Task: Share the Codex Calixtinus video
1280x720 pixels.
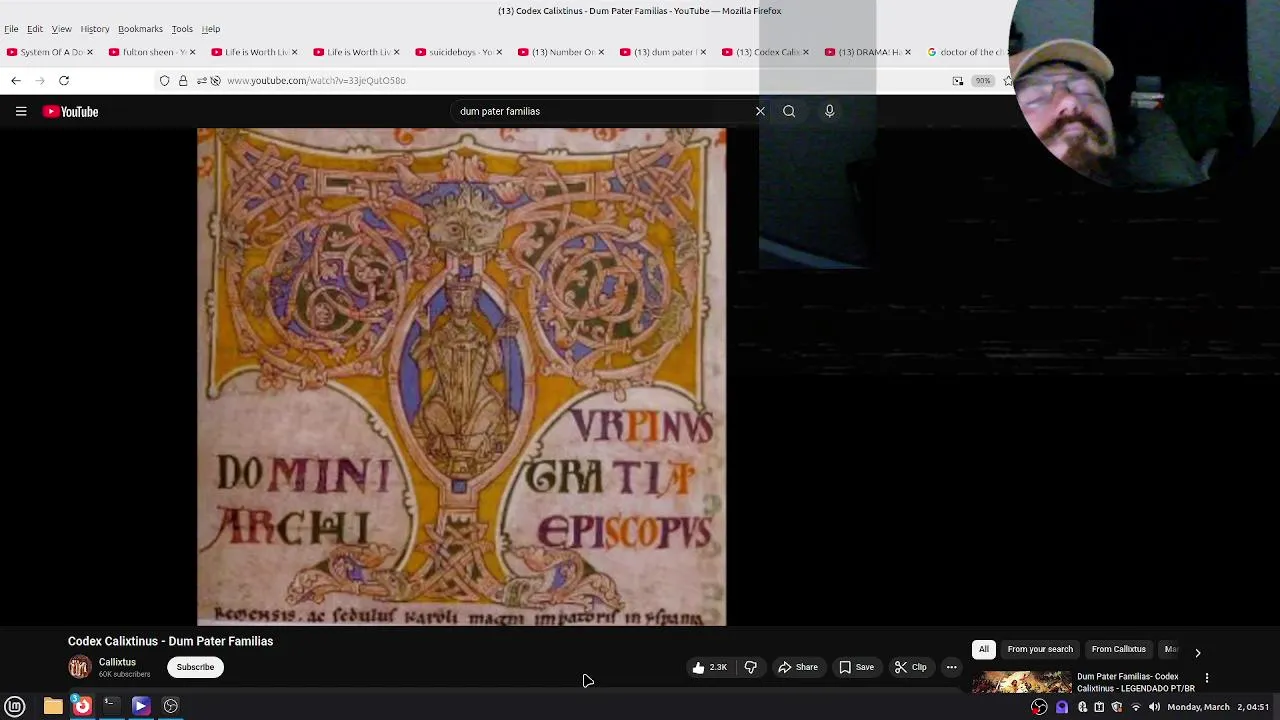Action: point(798,667)
